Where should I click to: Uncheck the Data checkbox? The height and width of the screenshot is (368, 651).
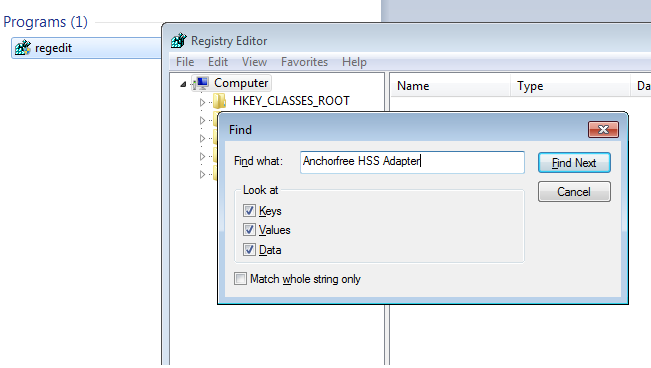249,250
